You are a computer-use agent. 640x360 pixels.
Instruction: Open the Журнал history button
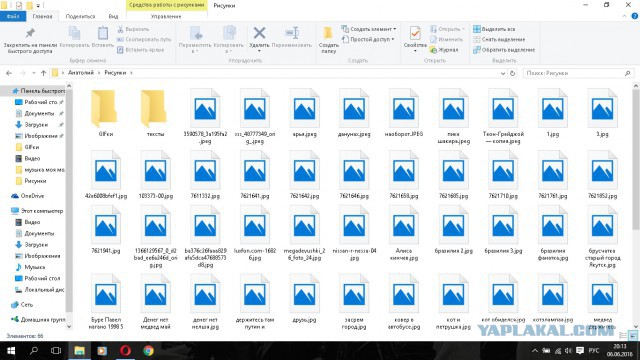(444, 50)
